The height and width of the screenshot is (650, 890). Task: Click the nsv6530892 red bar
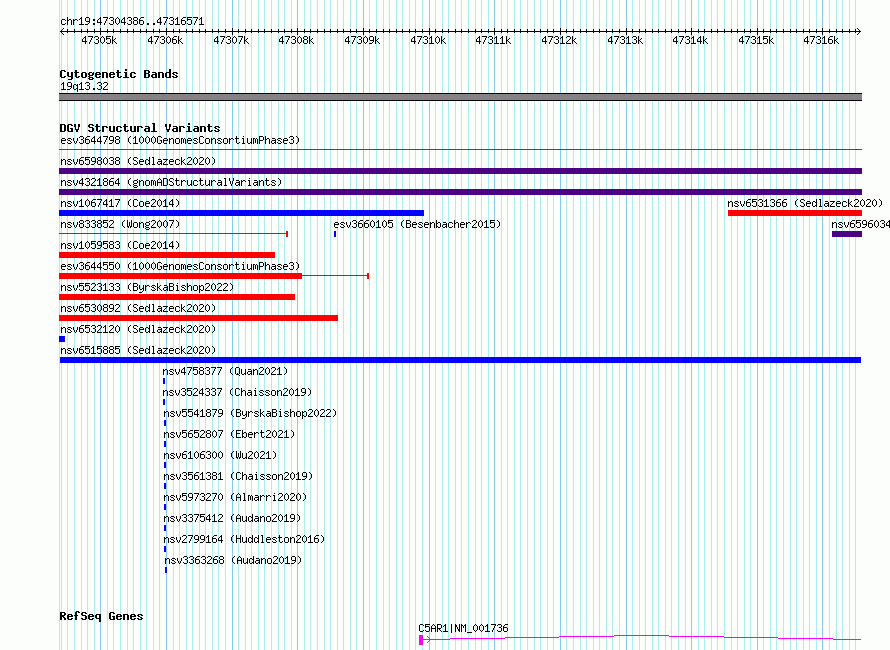[199, 318]
